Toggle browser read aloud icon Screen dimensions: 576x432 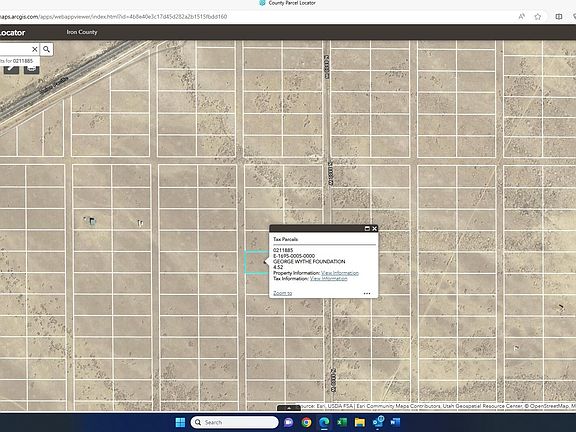click(522, 17)
